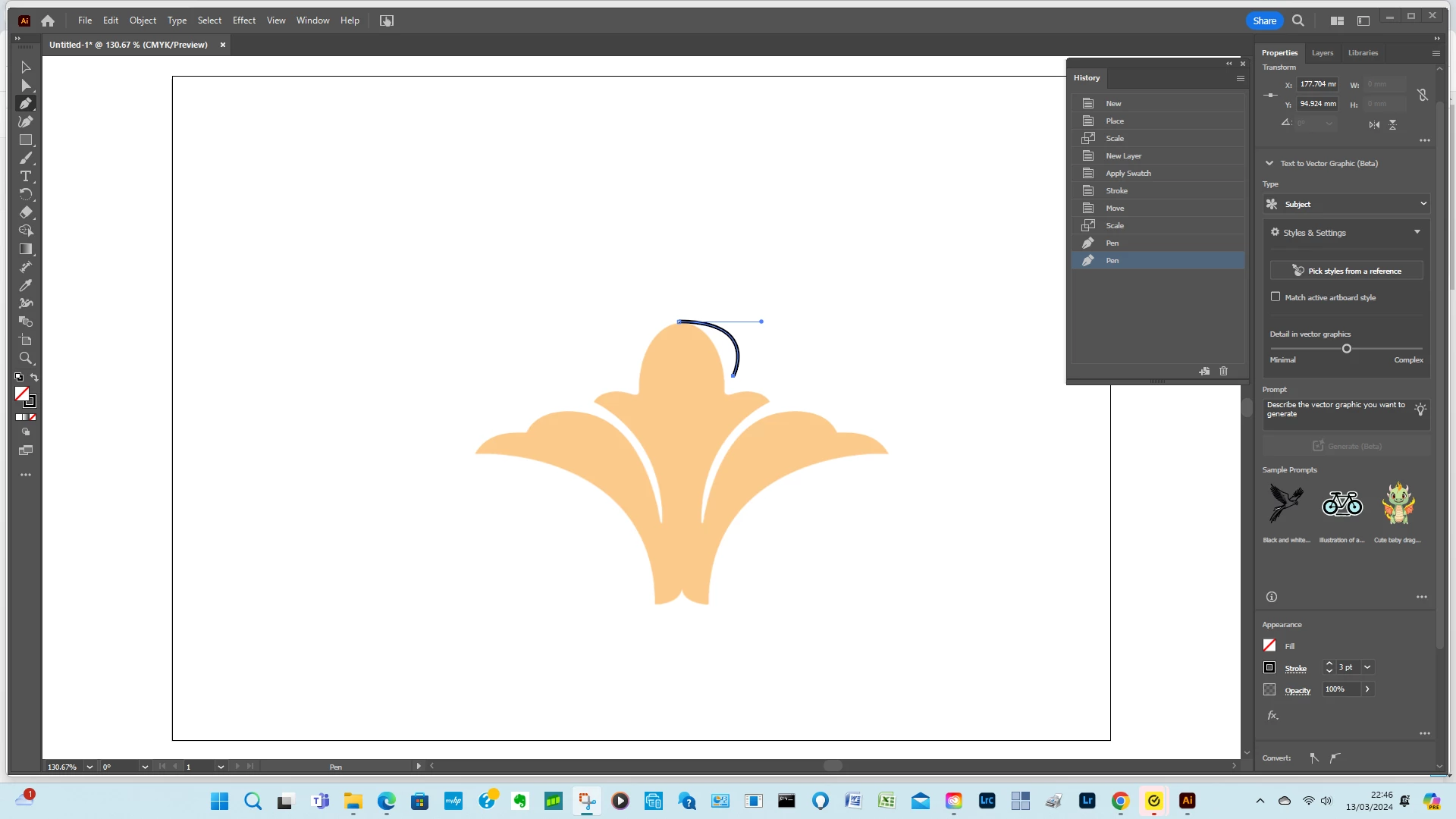Click the Detail in vector graphics slider
This screenshot has height=819, width=1456.
(1346, 349)
